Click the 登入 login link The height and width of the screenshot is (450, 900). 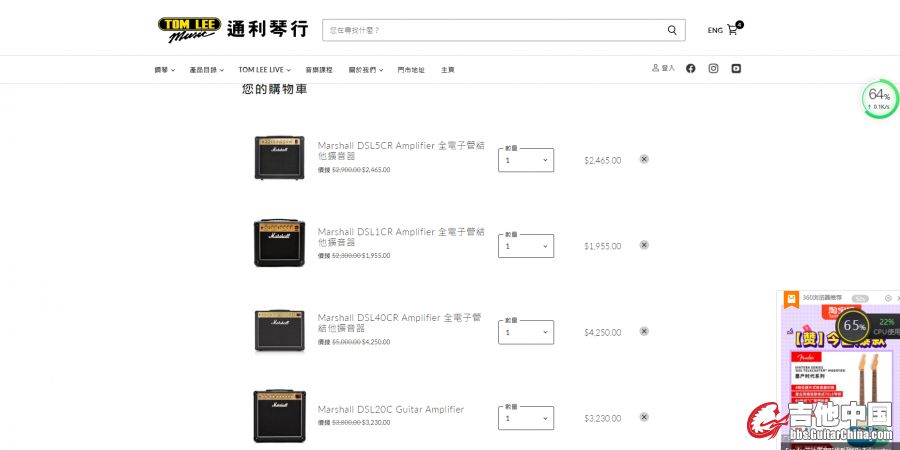click(x=664, y=68)
